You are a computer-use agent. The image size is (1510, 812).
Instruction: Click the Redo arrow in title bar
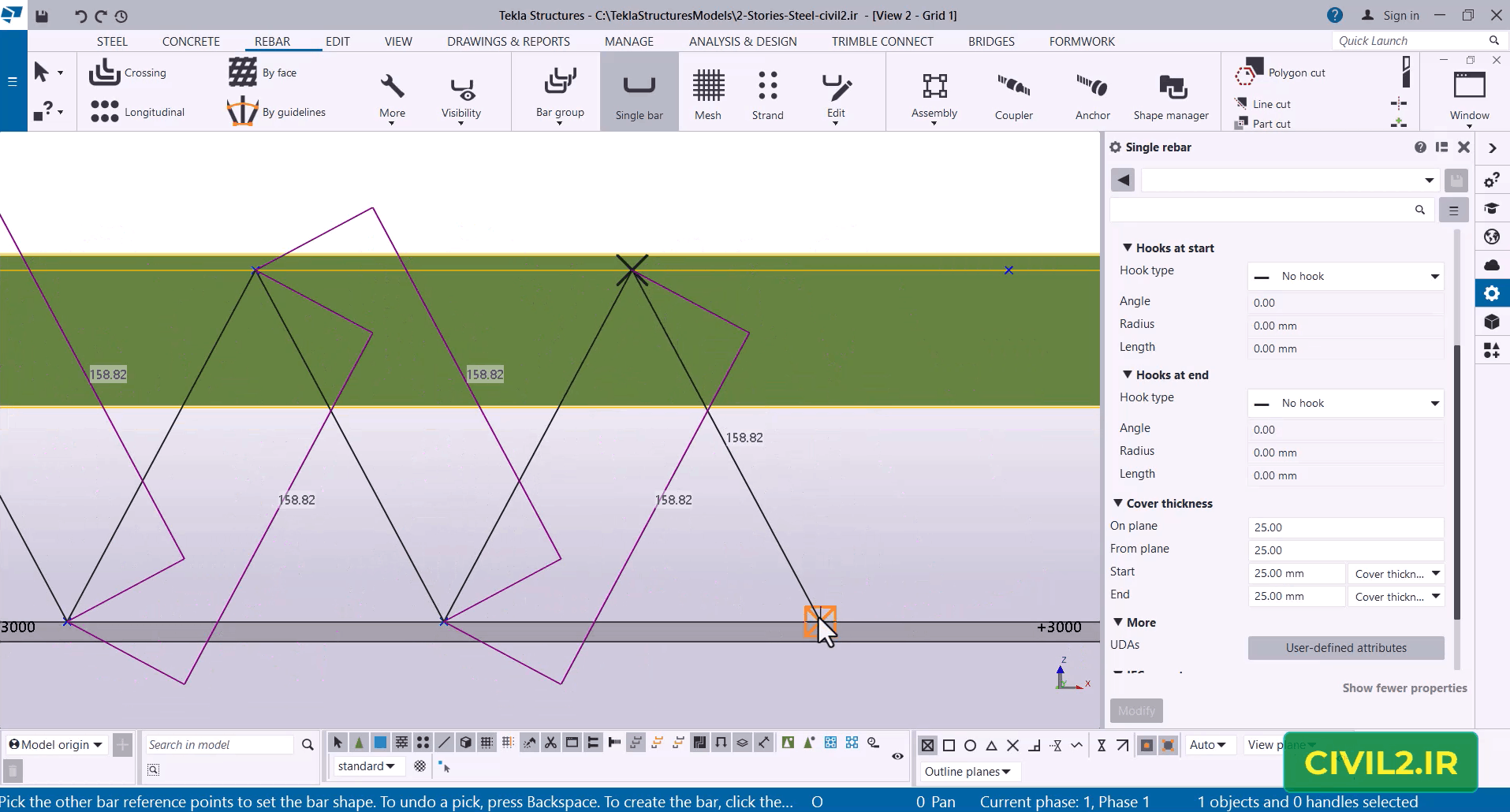click(100, 16)
